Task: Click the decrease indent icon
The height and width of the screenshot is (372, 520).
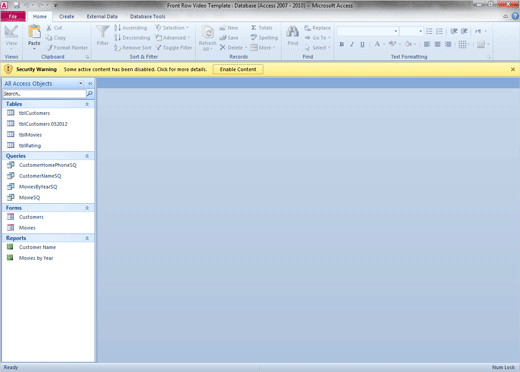Action: pyautogui.click(x=454, y=31)
